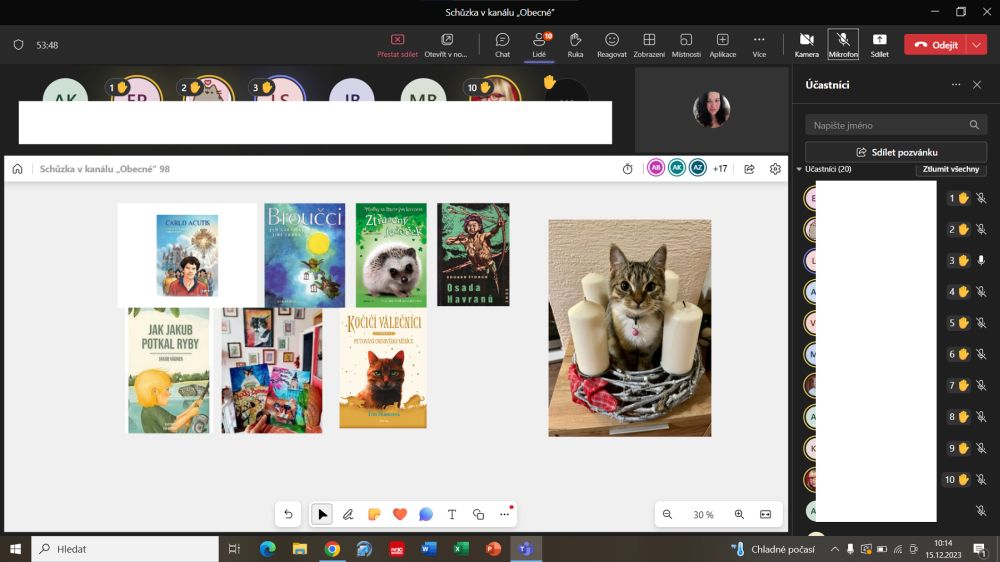
Task: Focus the Napište jméno search field
Action: click(896, 125)
